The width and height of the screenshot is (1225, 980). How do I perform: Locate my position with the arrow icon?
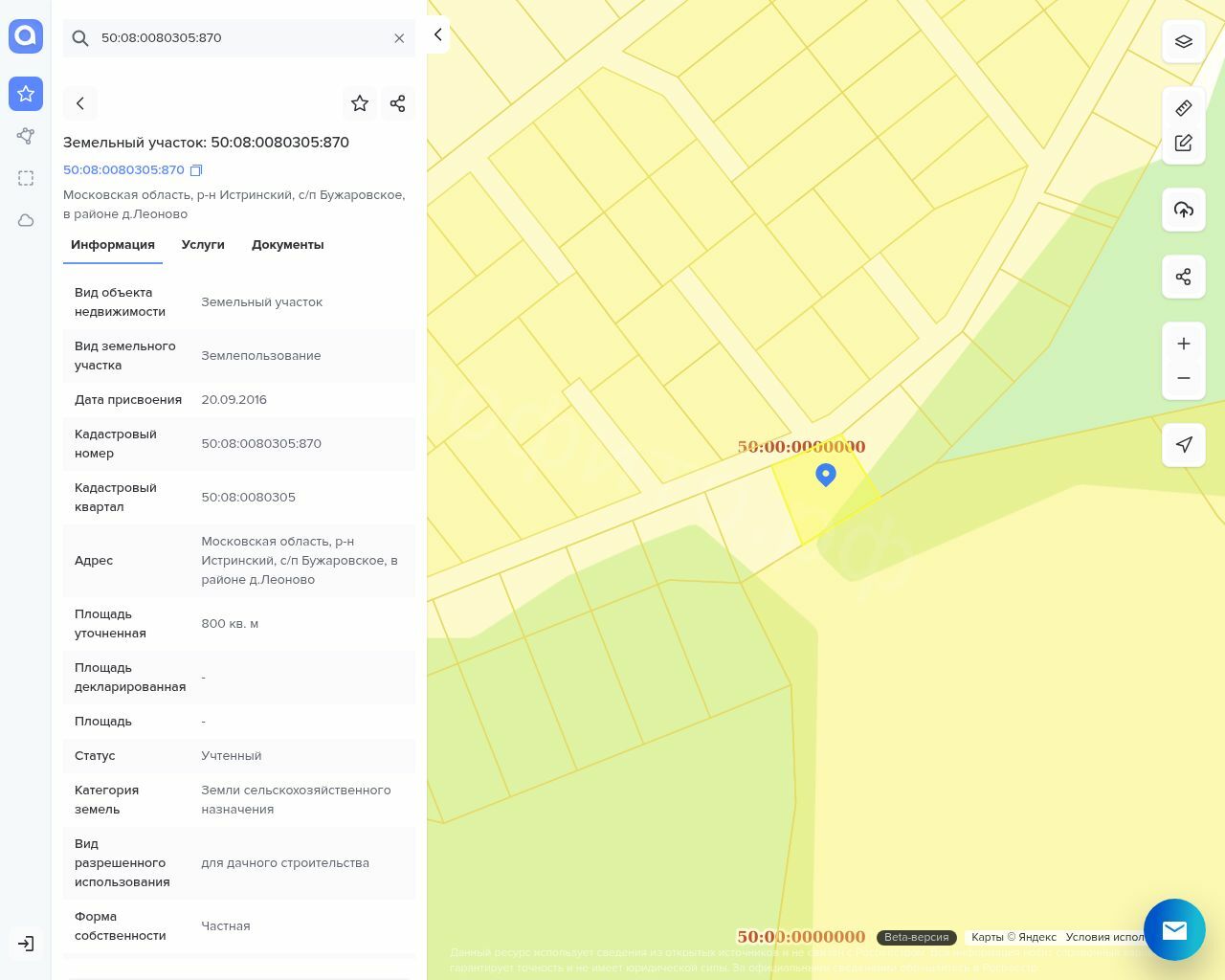click(x=1183, y=444)
